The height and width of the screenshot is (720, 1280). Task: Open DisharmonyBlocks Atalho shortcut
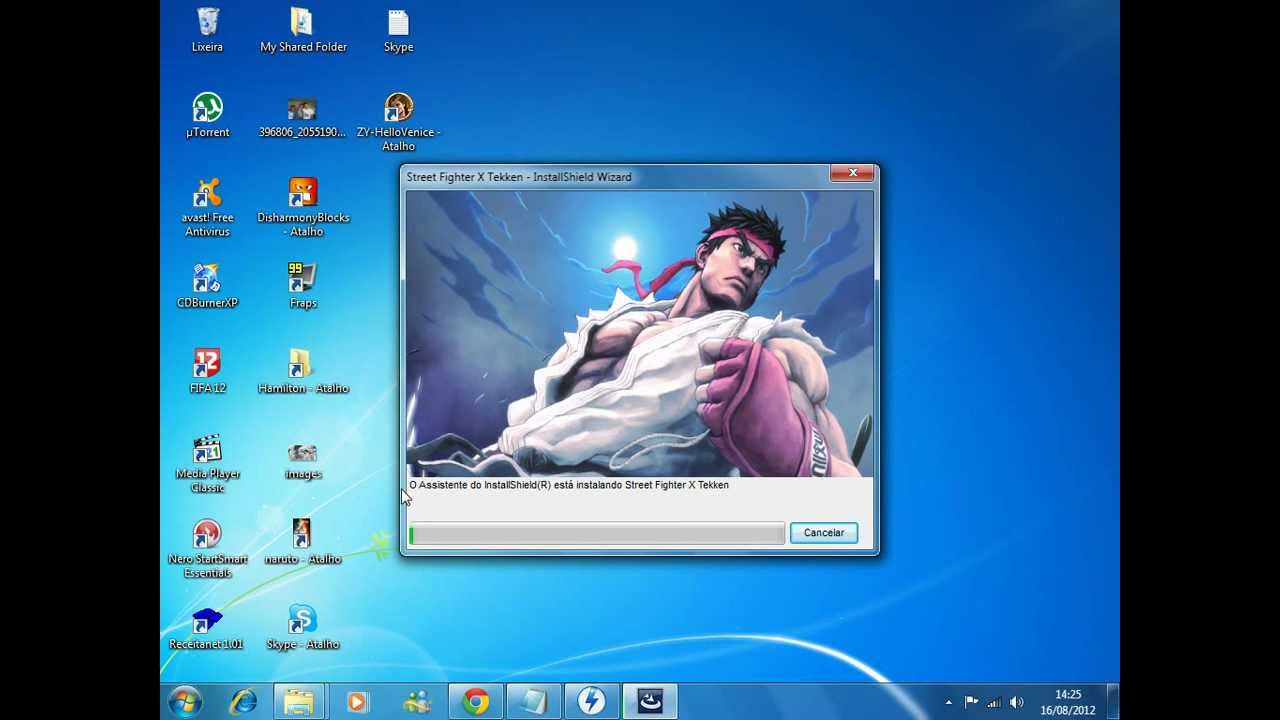click(x=303, y=208)
